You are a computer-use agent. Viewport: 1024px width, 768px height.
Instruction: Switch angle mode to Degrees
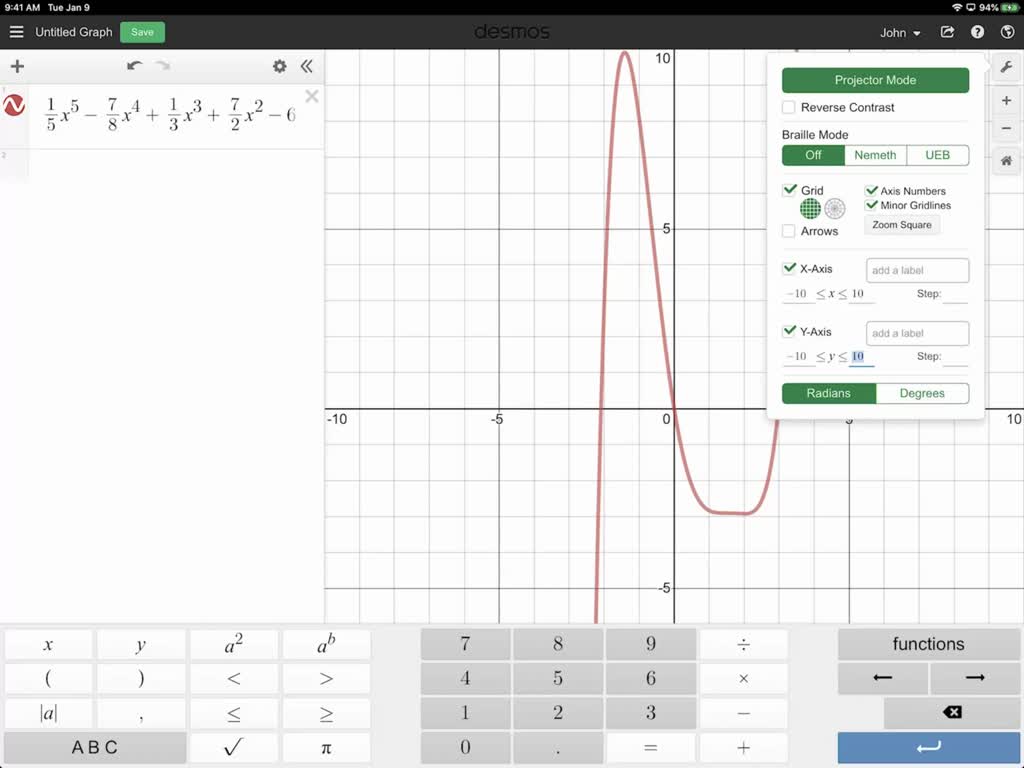click(x=921, y=393)
